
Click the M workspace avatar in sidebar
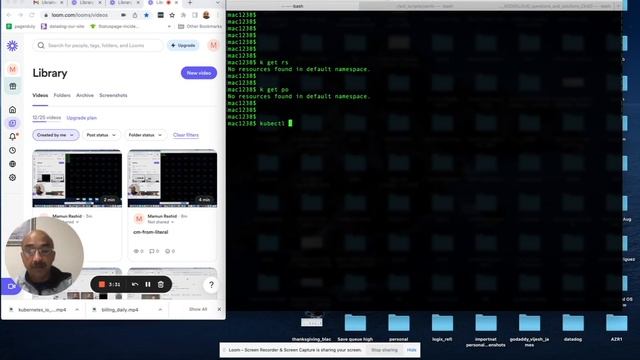pos(13,69)
